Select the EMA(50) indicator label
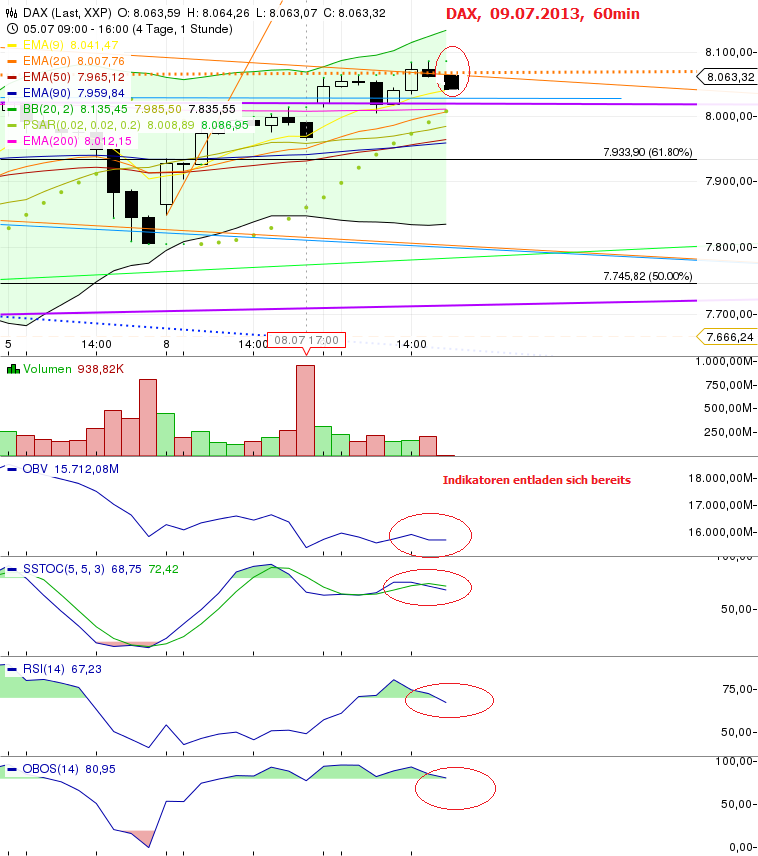 tap(46, 77)
